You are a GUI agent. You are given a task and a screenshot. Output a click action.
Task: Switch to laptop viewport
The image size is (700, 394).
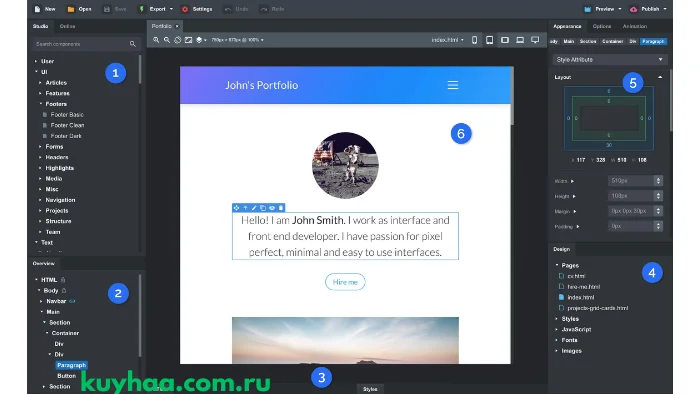coord(520,40)
